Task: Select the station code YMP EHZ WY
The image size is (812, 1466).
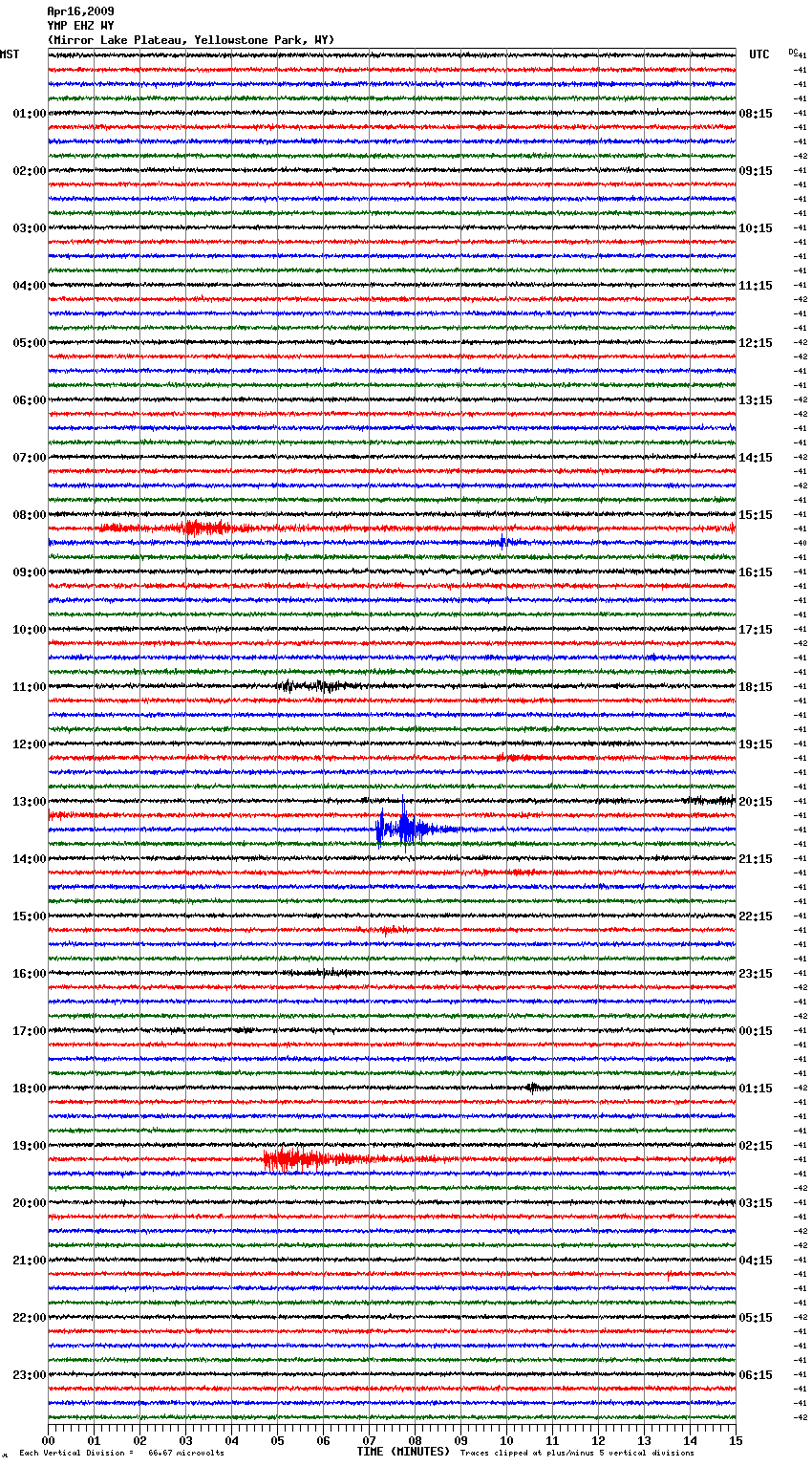Action: point(80,26)
